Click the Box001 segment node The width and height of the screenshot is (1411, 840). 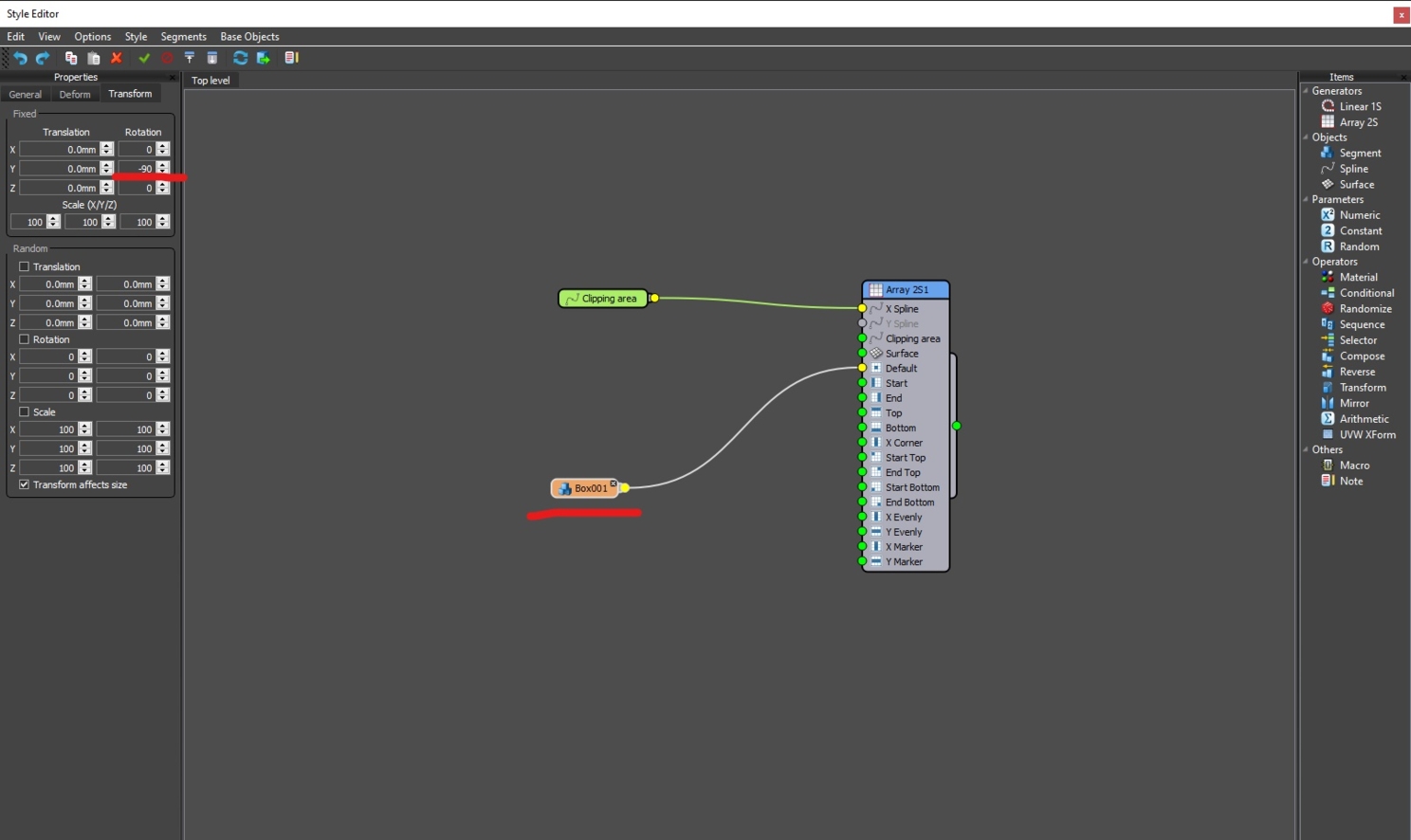point(585,488)
